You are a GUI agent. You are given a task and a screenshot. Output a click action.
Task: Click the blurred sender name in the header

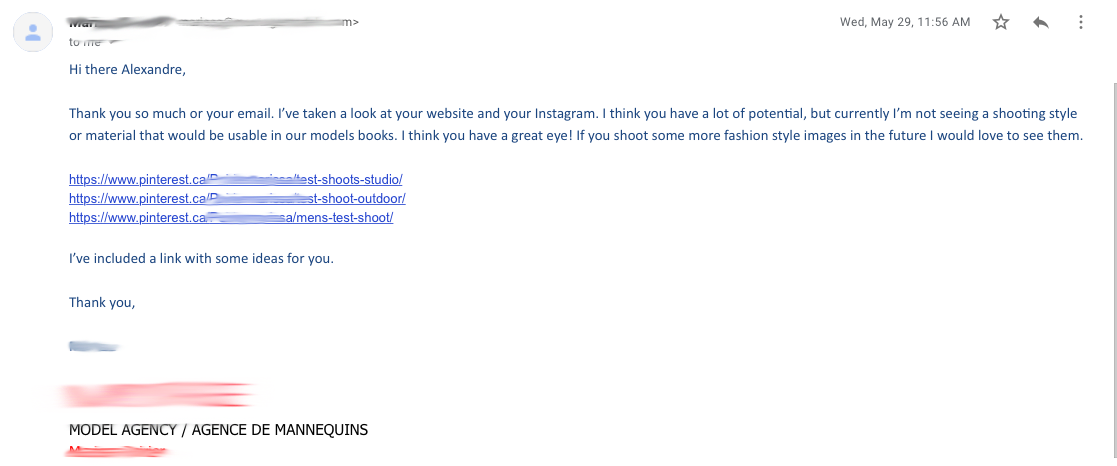[x=121, y=22]
